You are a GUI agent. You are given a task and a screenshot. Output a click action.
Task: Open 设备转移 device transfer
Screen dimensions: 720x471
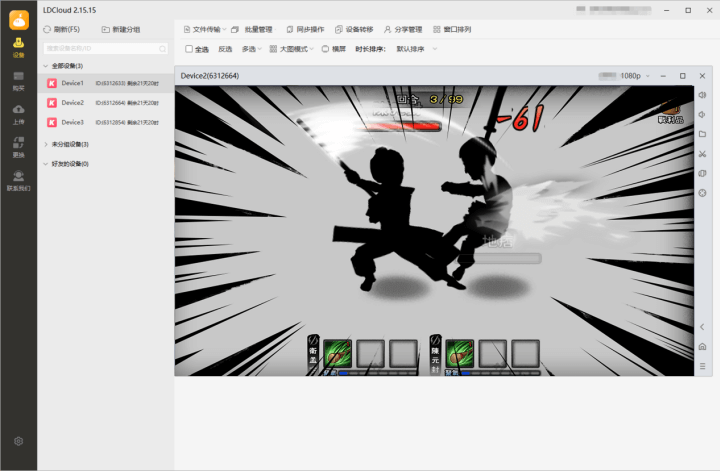pyautogui.click(x=354, y=29)
